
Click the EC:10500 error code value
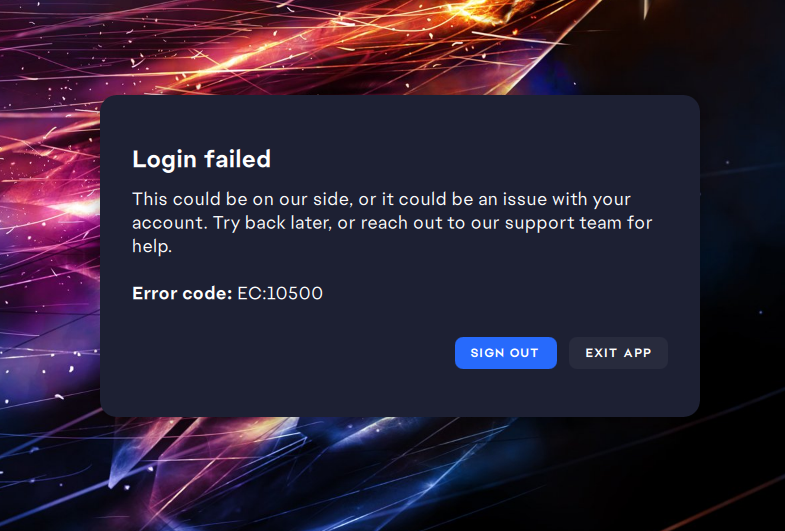point(280,294)
